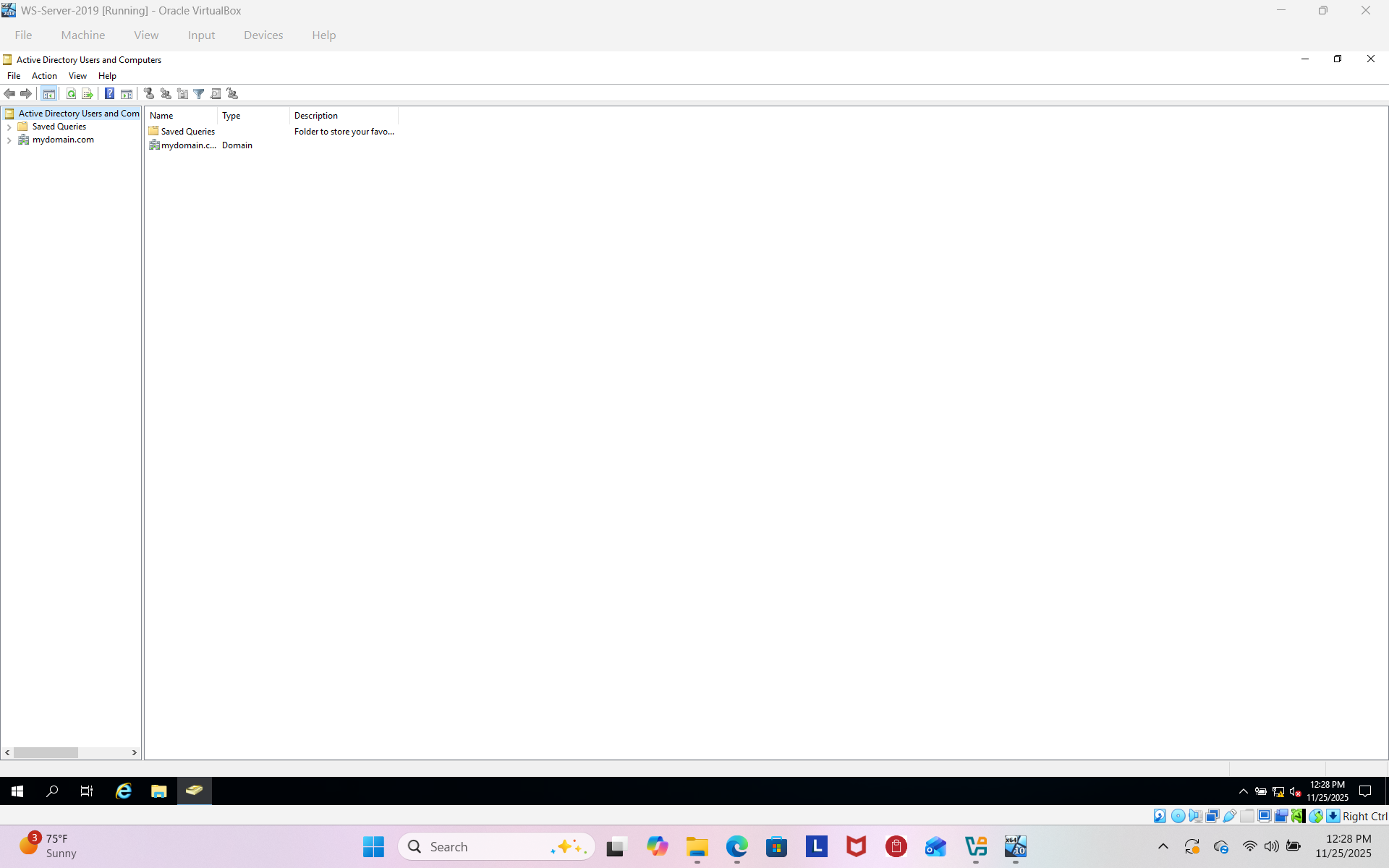Click the Create new user toolbar icon
Screen dimensions: 1389x868
[x=149, y=93]
